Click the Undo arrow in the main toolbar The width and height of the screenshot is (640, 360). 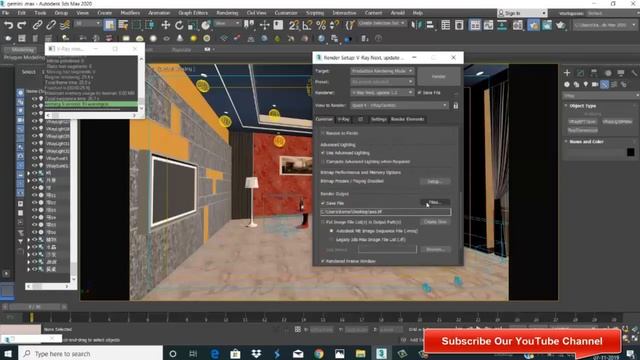pyautogui.click(x=8, y=25)
